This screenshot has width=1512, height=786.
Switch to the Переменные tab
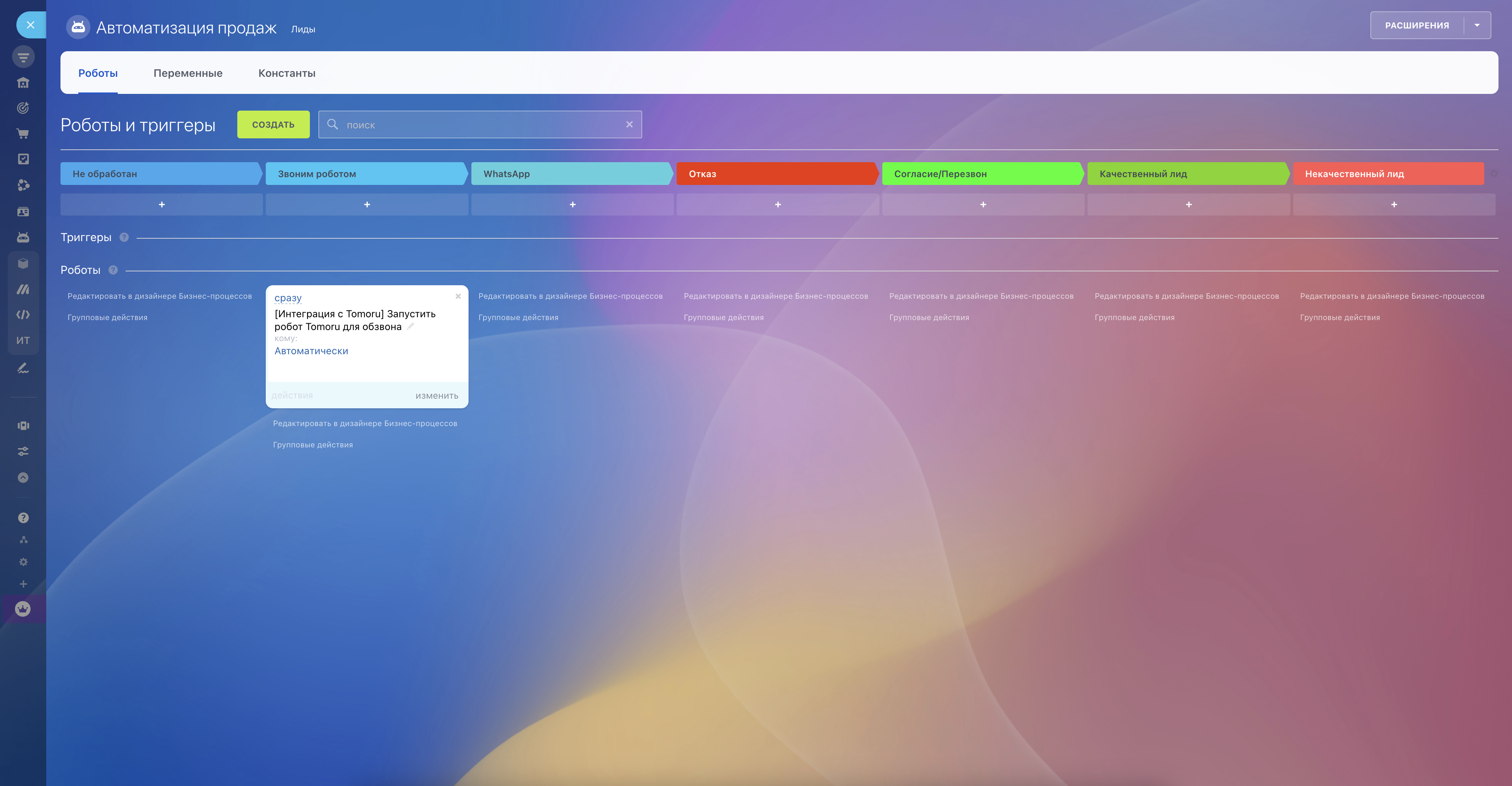point(188,73)
